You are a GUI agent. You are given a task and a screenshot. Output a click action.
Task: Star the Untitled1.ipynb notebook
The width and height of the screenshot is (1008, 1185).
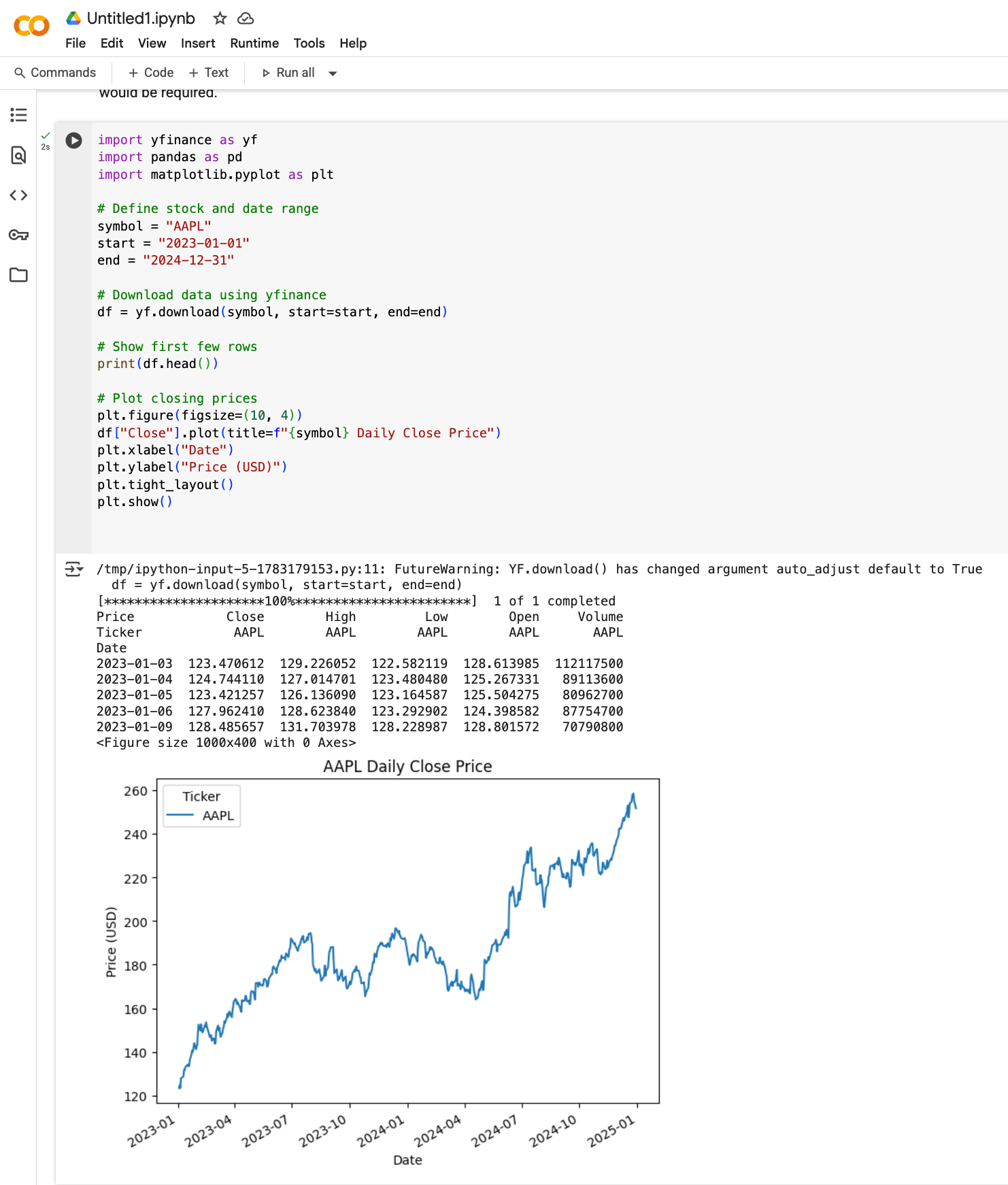[x=220, y=18]
